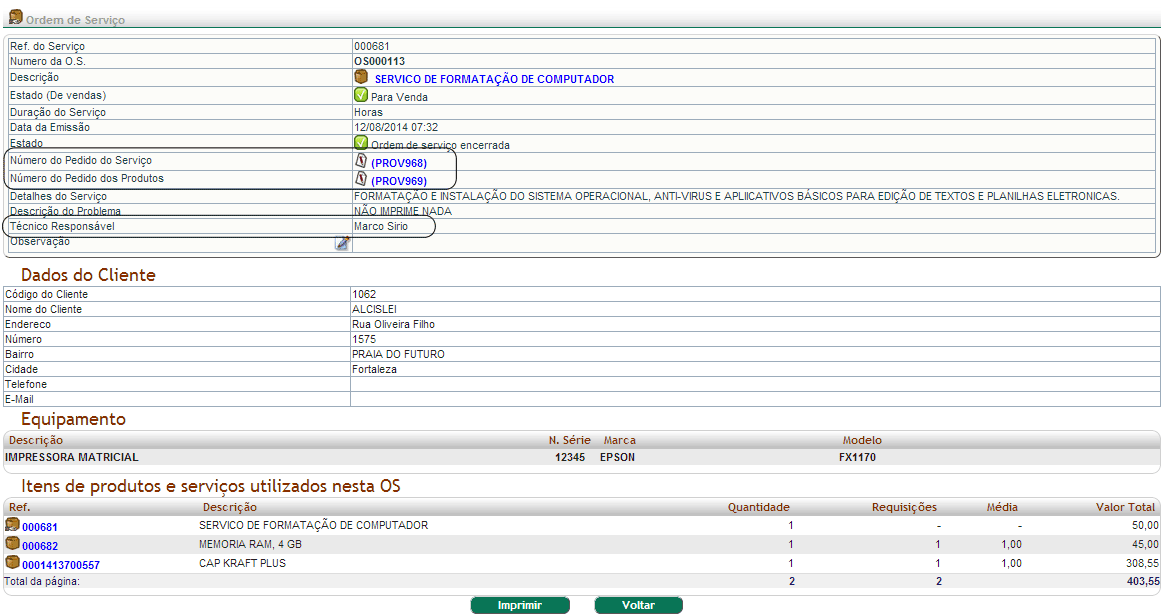Open item reference 000682 link
The height and width of the screenshot is (616, 1165).
39,546
